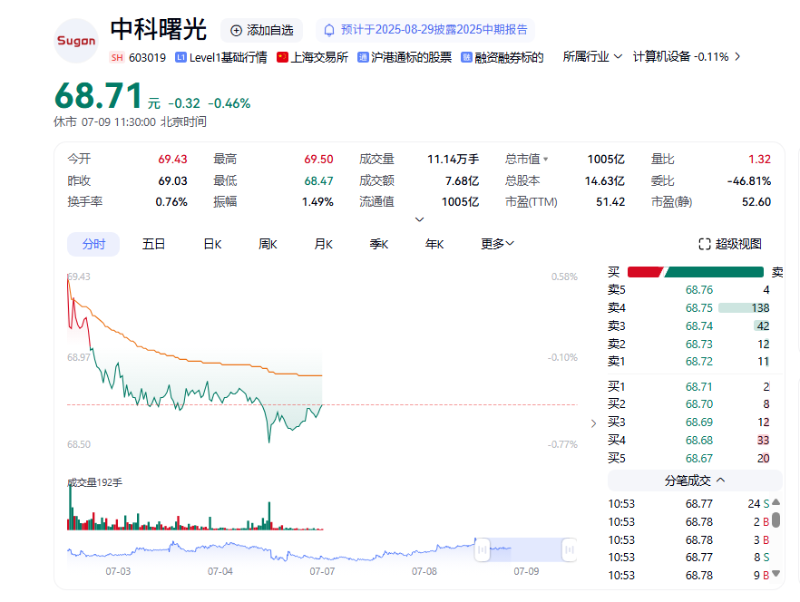The width and height of the screenshot is (800, 602).
Task: Click the 卖5 price 68.76
Action: (699, 290)
